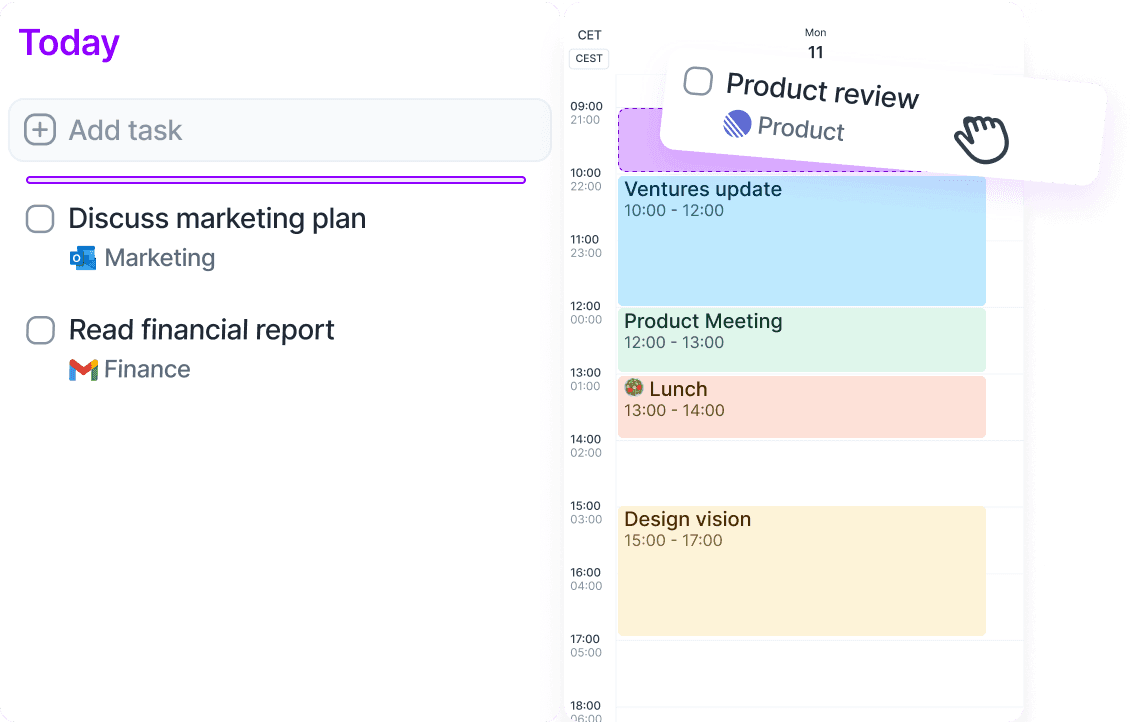Click the empty 14:00 calendar slot

(x=800, y=470)
